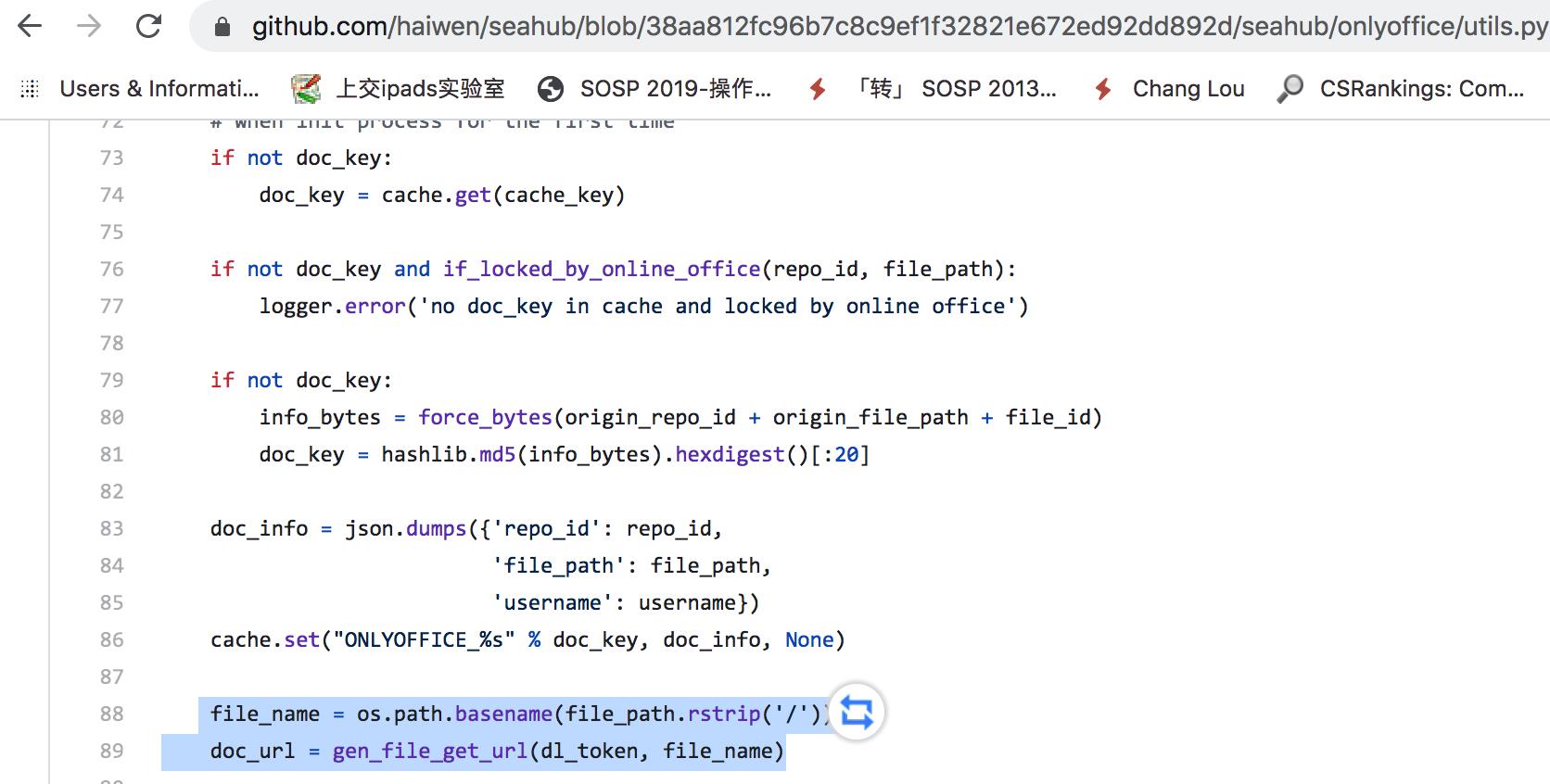The height and width of the screenshot is (784, 1550).
Task: Open the Apps grid shortcut
Action: pos(30,89)
